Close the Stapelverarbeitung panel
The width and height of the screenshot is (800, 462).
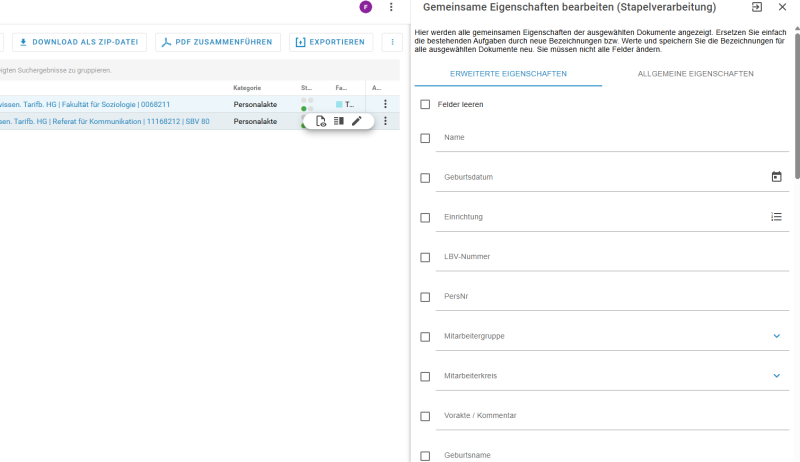coord(782,7)
